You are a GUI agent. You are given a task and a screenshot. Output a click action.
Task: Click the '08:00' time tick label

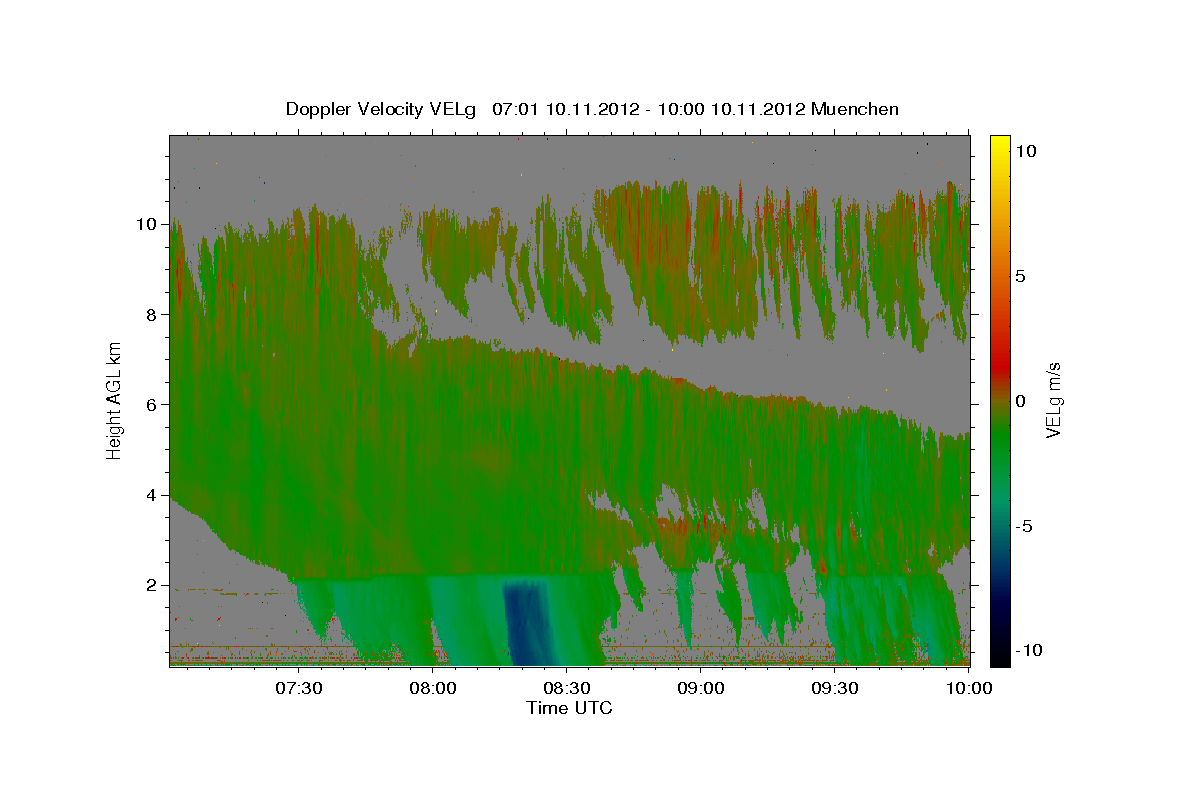[433, 688]
